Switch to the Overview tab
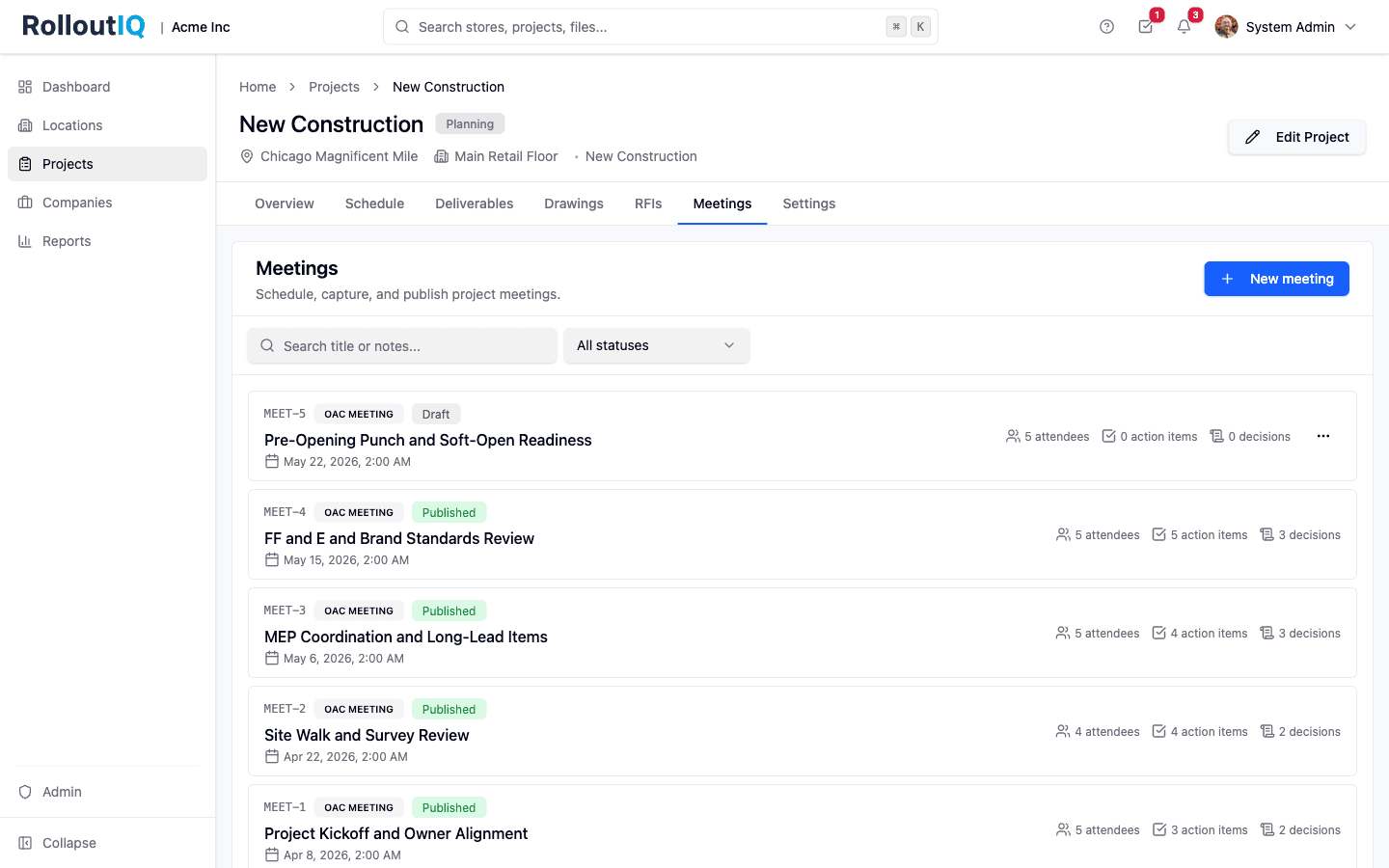This screenshot has height=868, width=1389. click(x=285, y=203)
